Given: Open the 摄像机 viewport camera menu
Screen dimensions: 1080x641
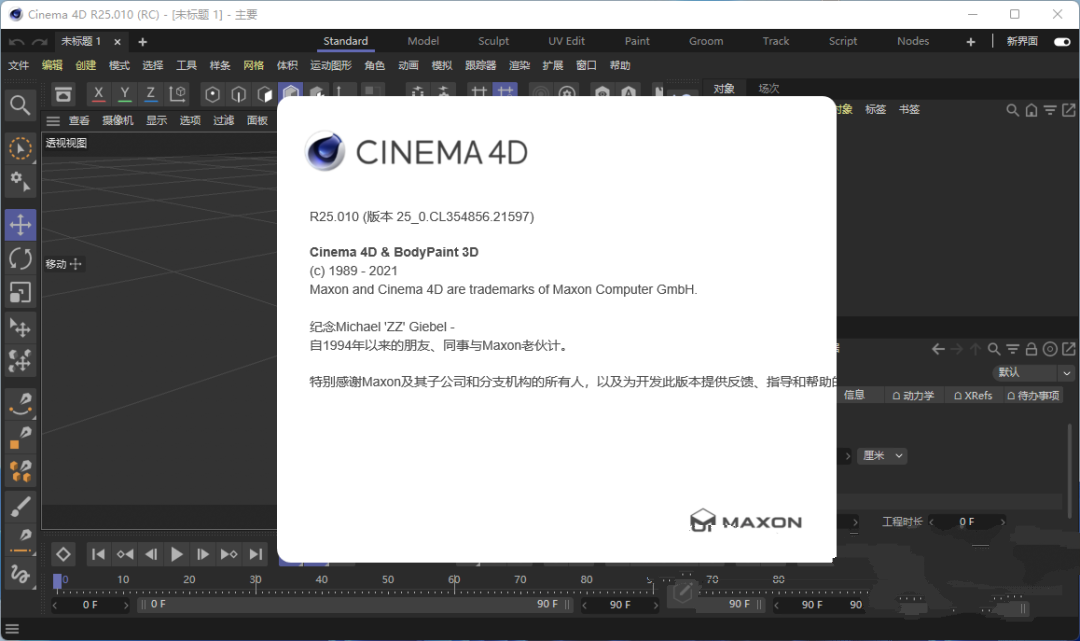Looking at the screenshot, I should (x=118, y=120).
